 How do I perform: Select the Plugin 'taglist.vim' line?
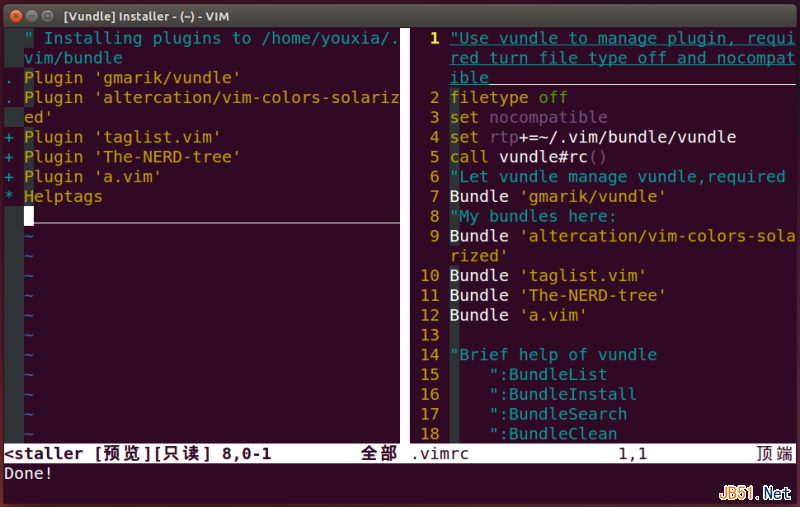pyautogui.click(x=122, y=137)
